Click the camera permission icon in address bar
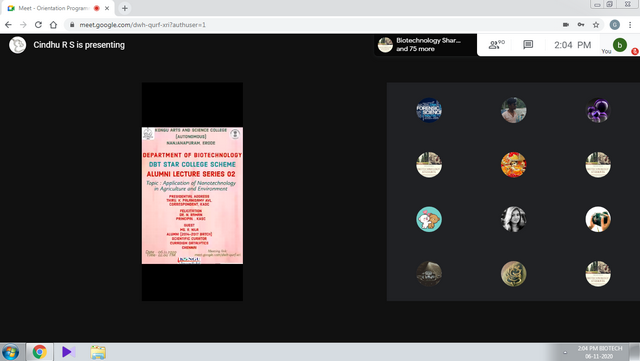This screenshot has height=361, width=640. 566,25
